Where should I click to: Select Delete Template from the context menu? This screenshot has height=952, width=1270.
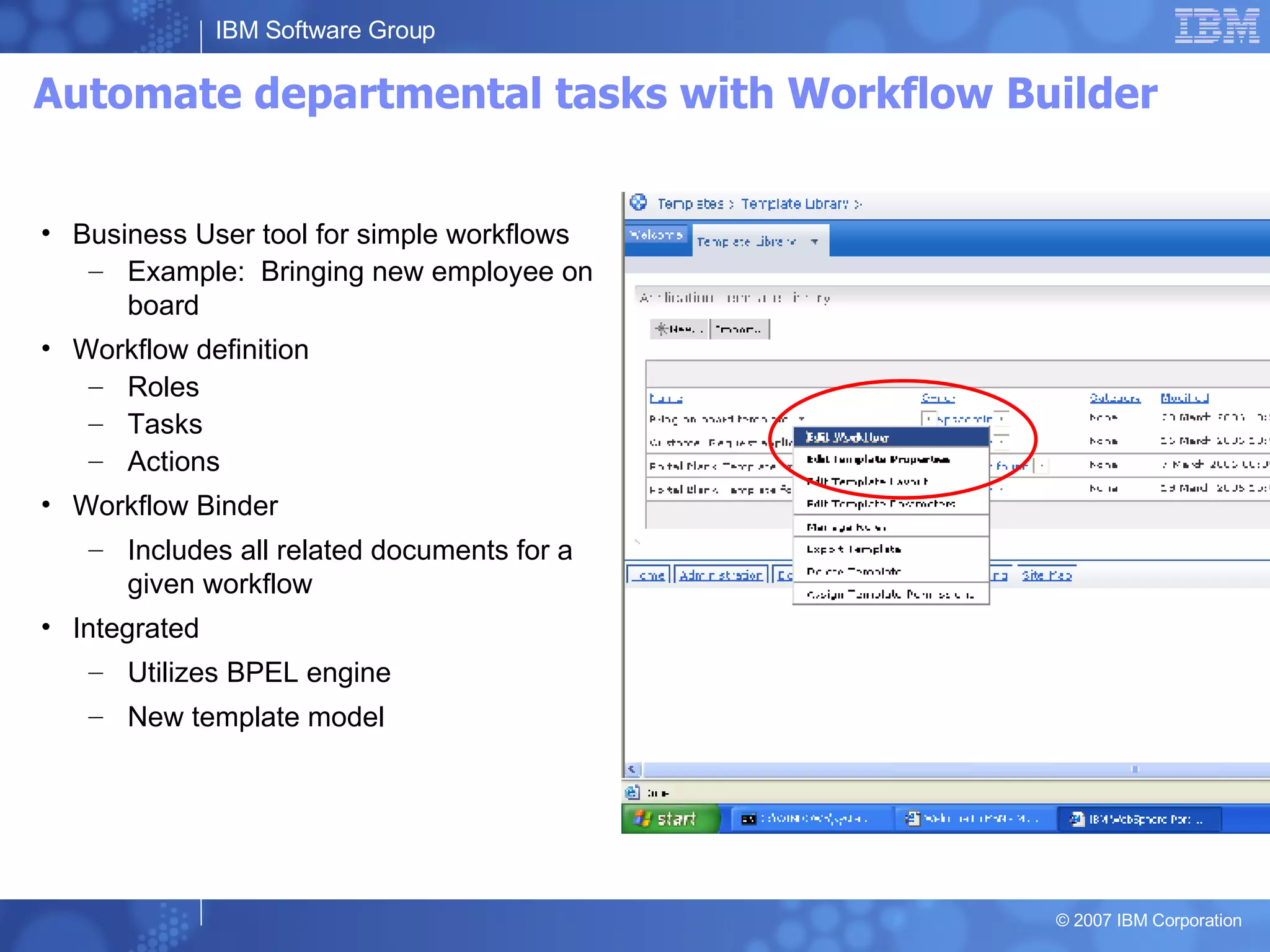coord(891,571)
